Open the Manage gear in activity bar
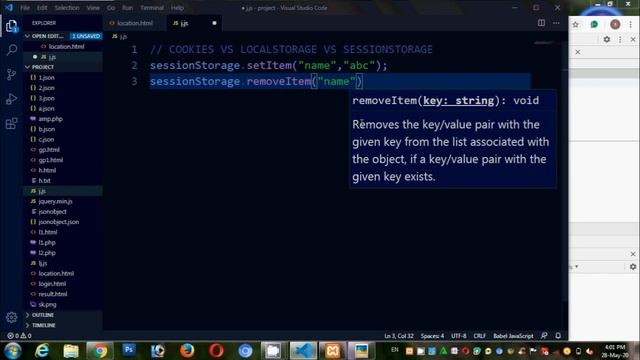This screenshot has width=640, height=360. pos(11,317)
